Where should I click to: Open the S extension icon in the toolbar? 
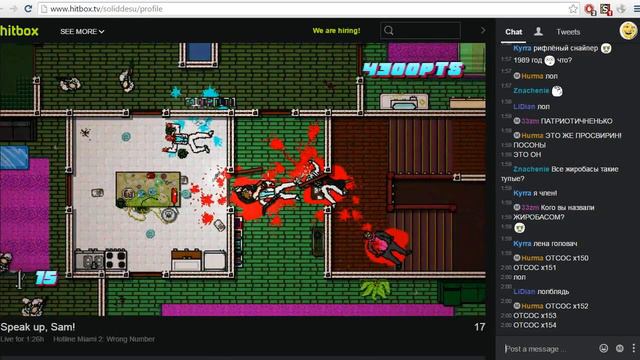(x=606, y=9)
